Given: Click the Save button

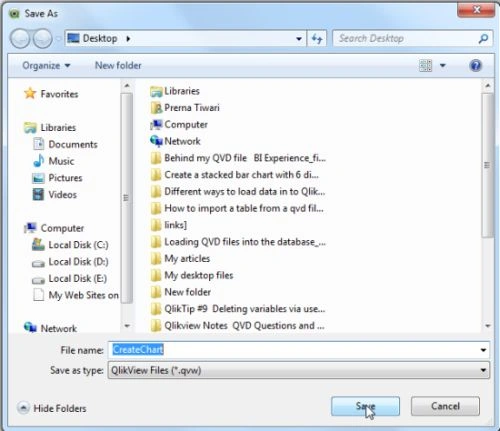Looking at the screenshot, I should [365, 406].
